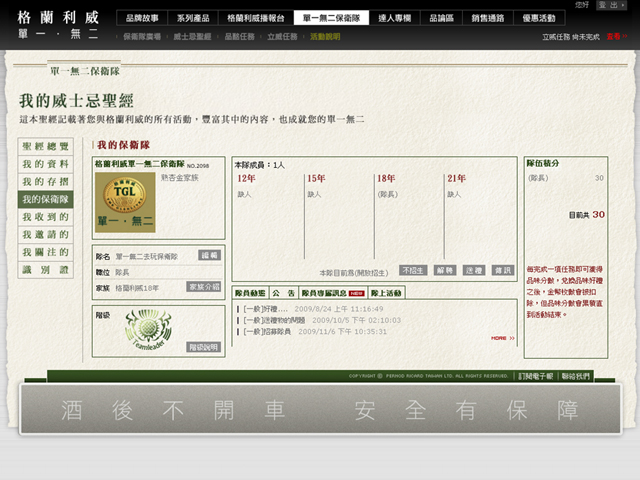
Task: Switch to the 隊上活動 tab
Action: tap(386, 293)
